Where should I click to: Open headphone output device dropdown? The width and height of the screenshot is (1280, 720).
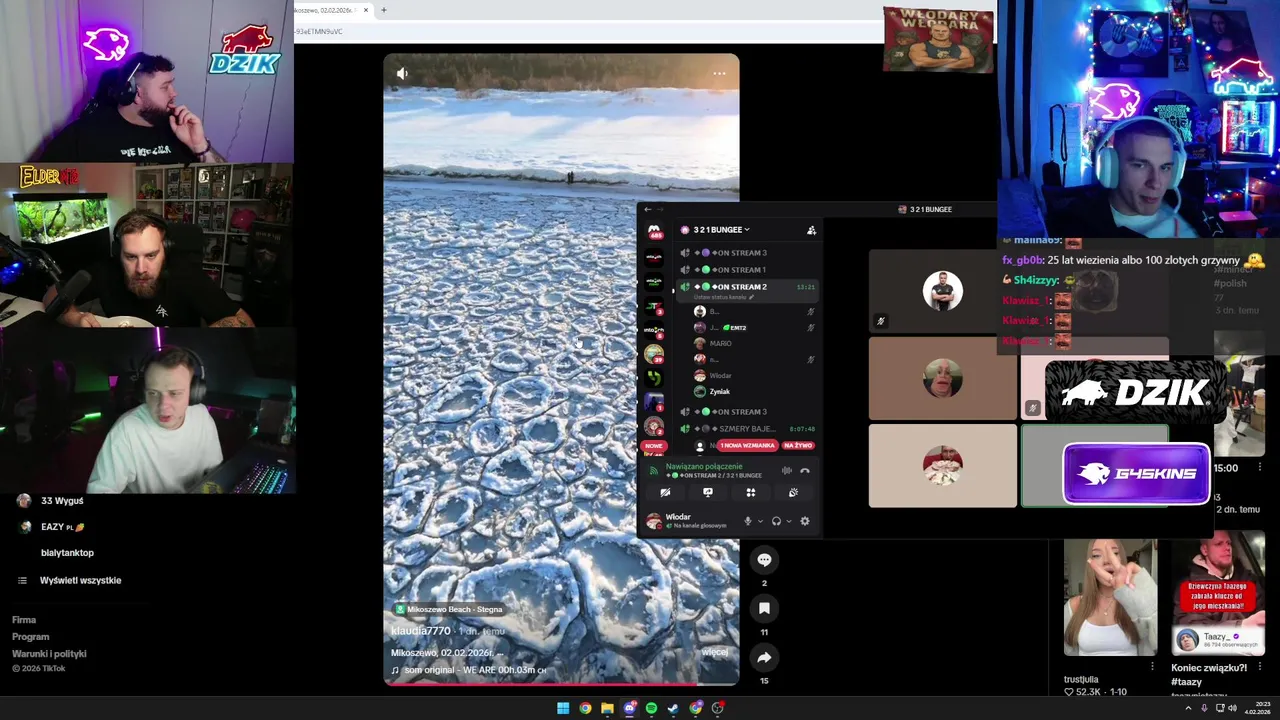click(x=789, y=521)
